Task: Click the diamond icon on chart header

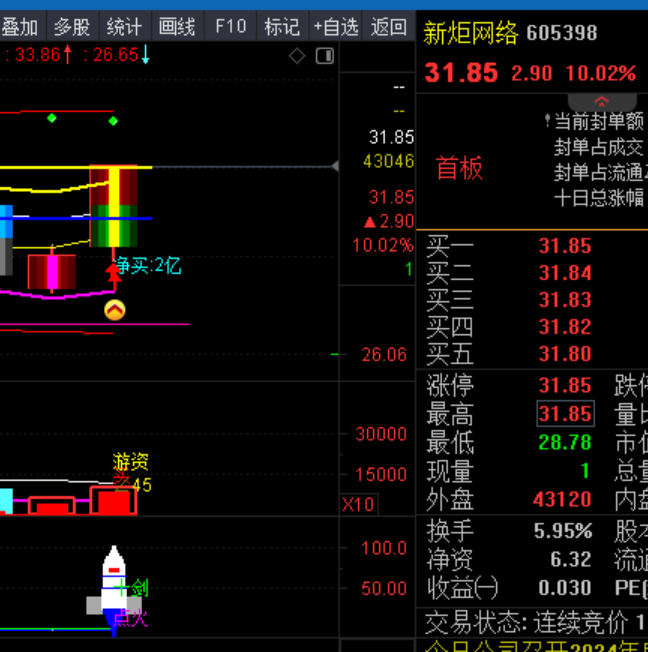Action: coord(297,56)
